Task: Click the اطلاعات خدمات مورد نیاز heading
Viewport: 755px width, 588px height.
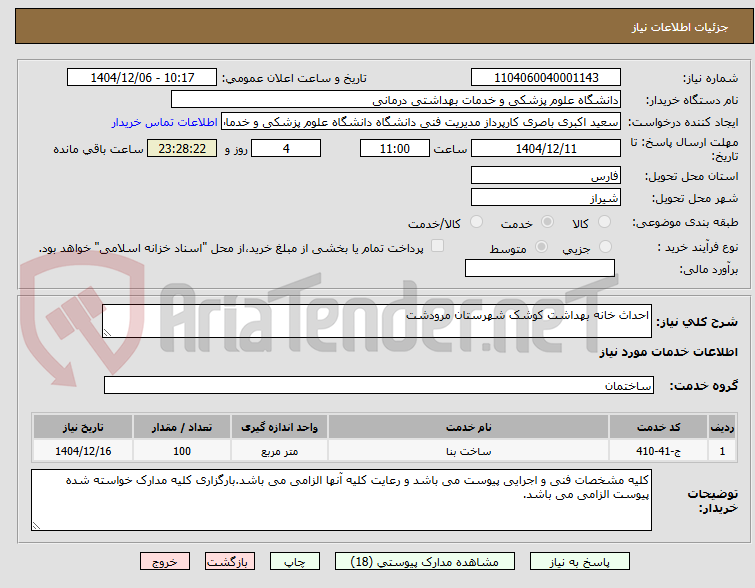Action: coord(668,352)
